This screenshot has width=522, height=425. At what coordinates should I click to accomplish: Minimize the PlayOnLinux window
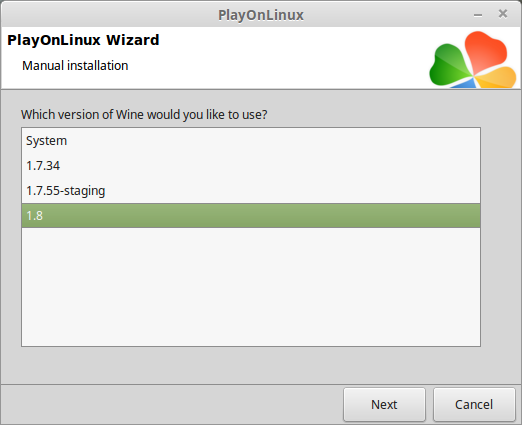point(478,15)
